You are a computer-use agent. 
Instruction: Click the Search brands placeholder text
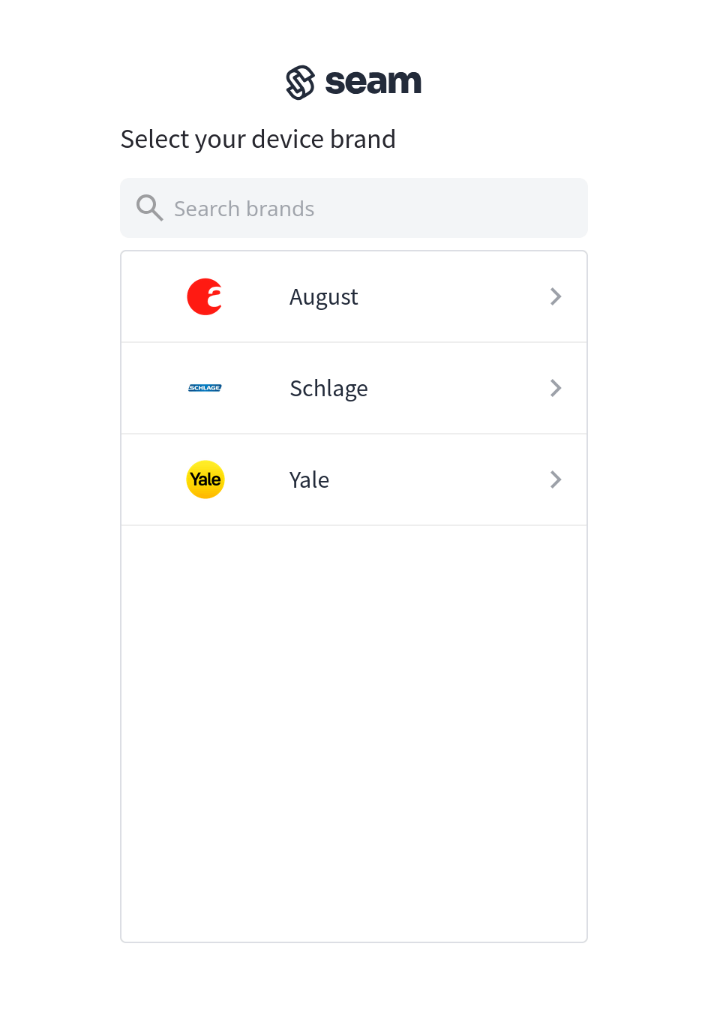click(244, 208)
